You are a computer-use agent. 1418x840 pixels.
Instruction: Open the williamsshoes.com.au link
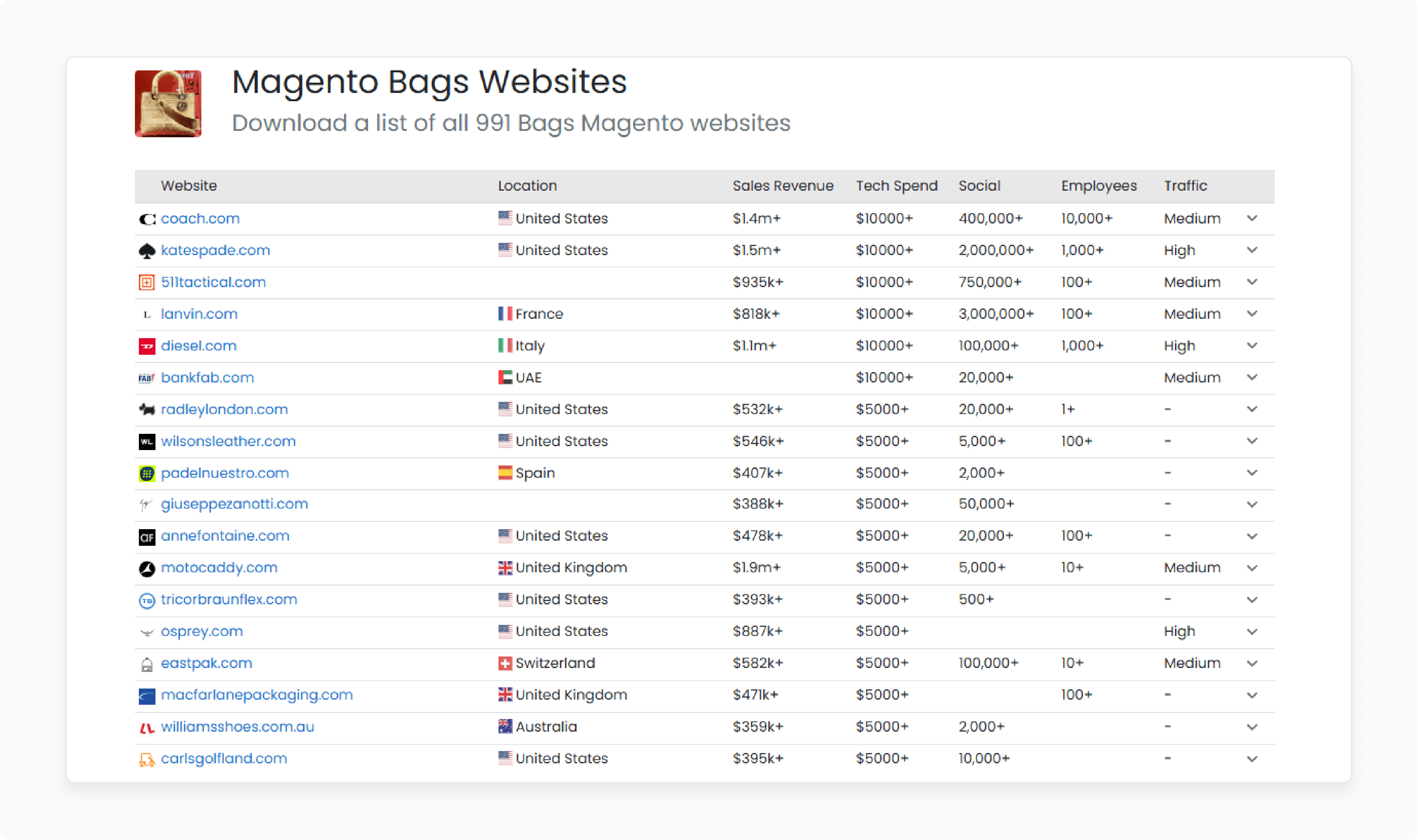click(x=237, y=727)
